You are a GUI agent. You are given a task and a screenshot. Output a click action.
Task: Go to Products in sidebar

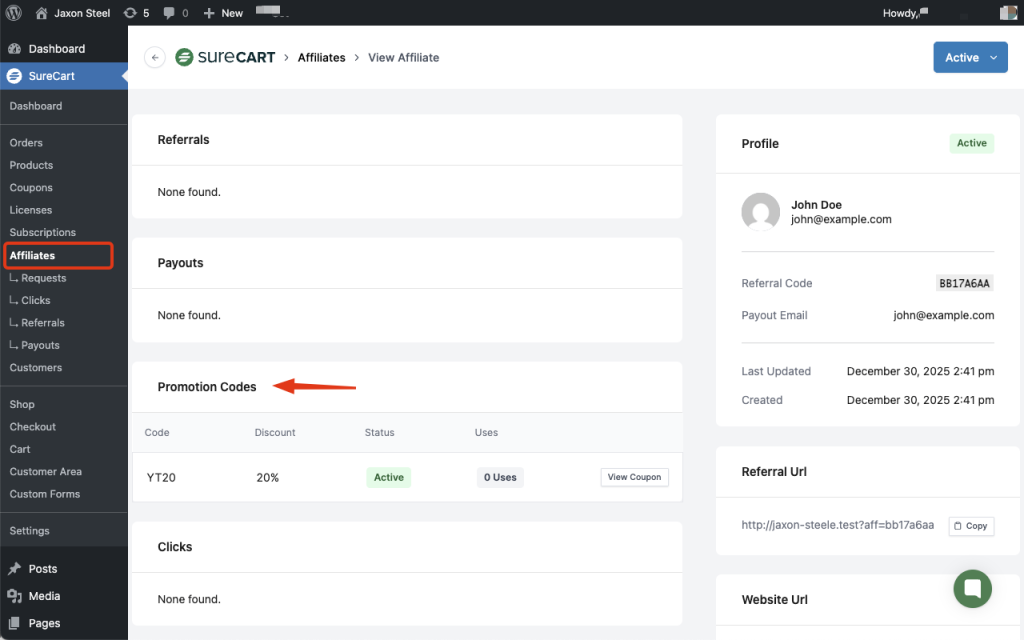31,165
